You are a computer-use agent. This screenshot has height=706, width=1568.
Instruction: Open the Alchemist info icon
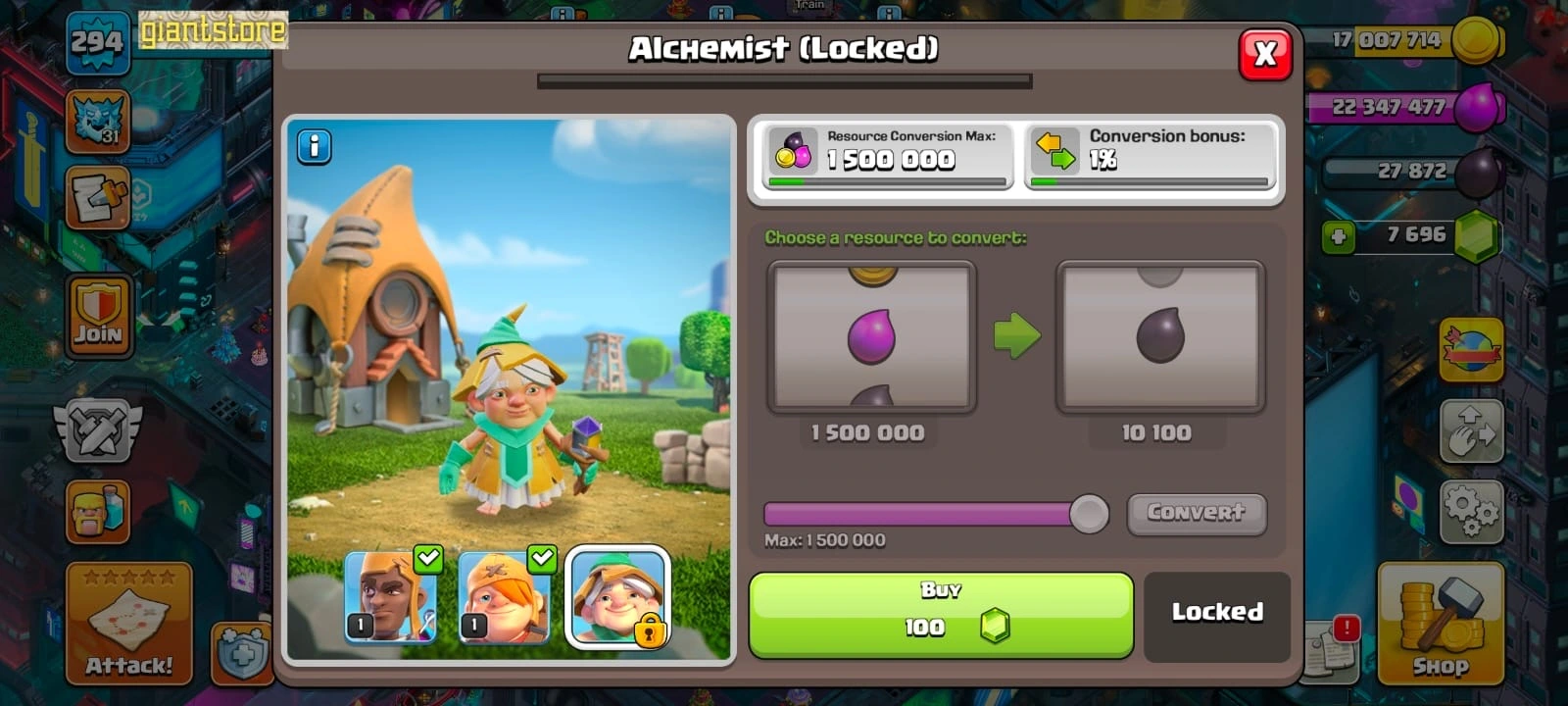pyautogui.click(x=314, y=146)
